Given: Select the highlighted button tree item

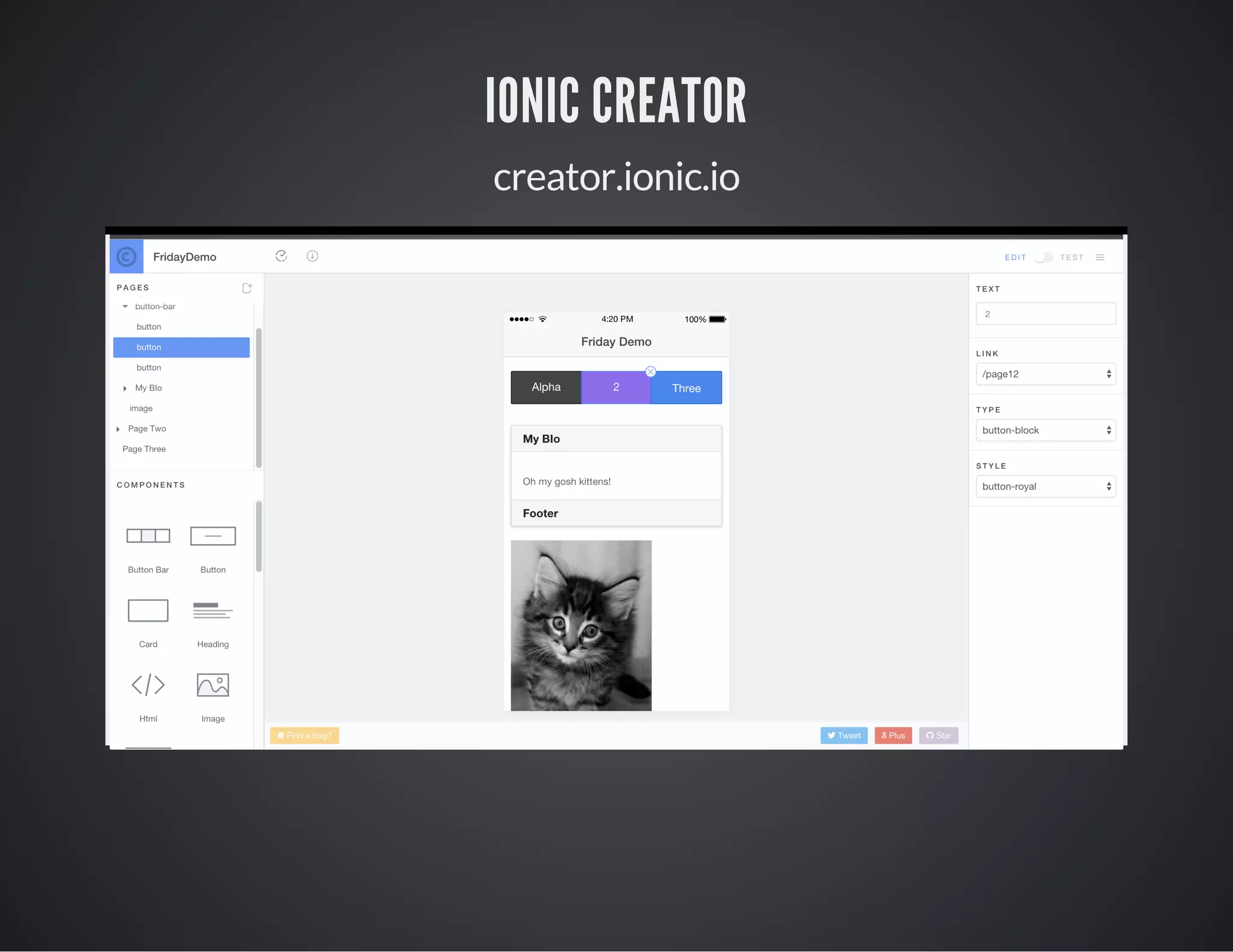Looking at the screenshot, I should [x=181, y=347].
